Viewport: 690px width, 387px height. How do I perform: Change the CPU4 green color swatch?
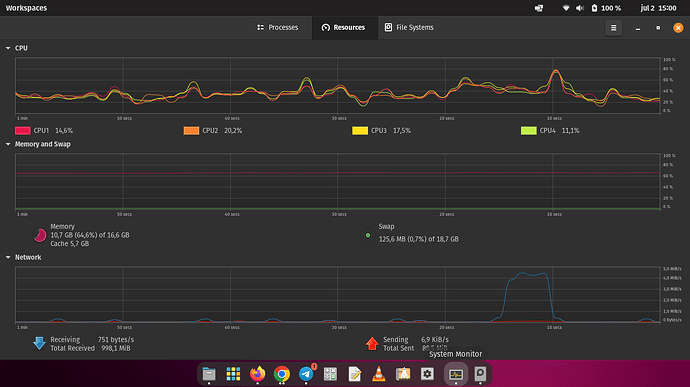529,131
